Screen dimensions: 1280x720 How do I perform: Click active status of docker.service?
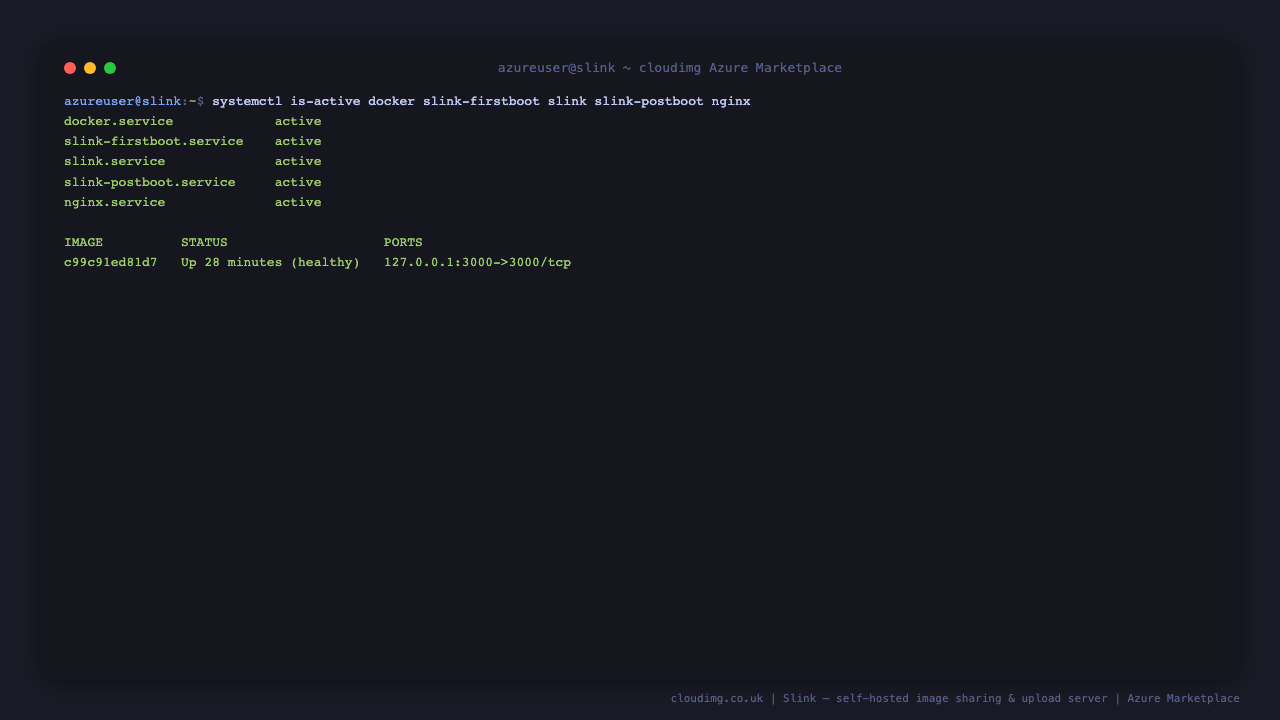(x=298, y=121)
